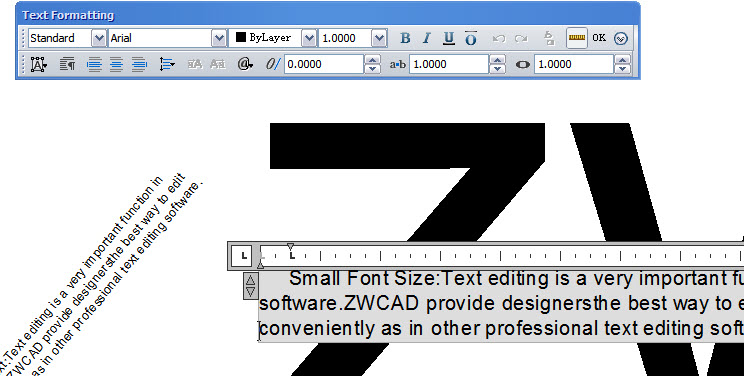Click the tab-stop type L box on the ruler

click(x=244, y=256)
